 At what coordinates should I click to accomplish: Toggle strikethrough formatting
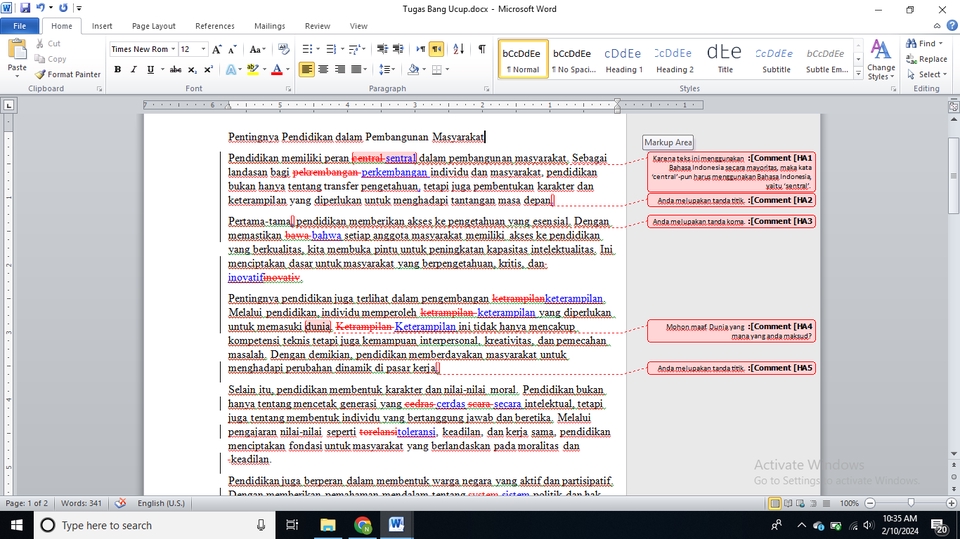tap(175, 70)
